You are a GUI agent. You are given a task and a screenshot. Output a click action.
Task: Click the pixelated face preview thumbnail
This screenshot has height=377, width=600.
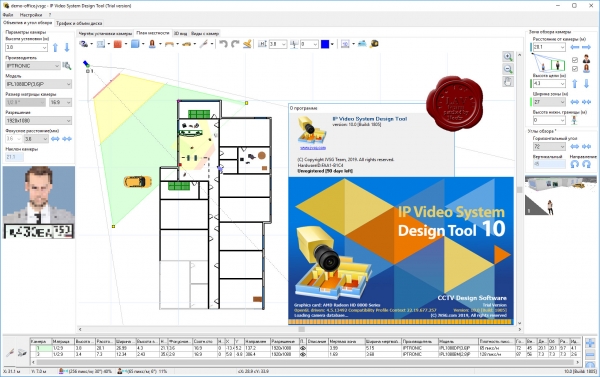pos(39,202)
